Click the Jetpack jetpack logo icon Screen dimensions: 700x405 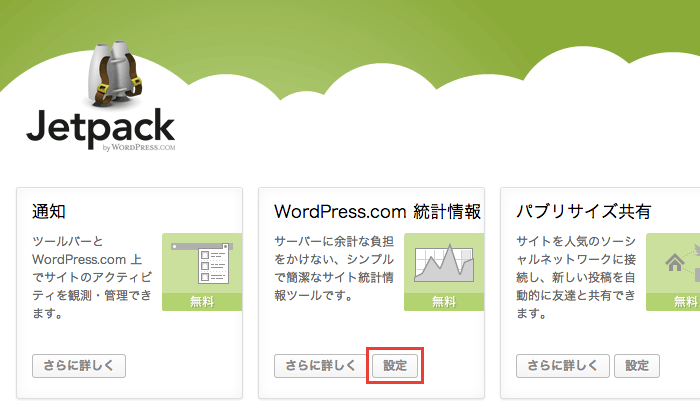point(115,74)
